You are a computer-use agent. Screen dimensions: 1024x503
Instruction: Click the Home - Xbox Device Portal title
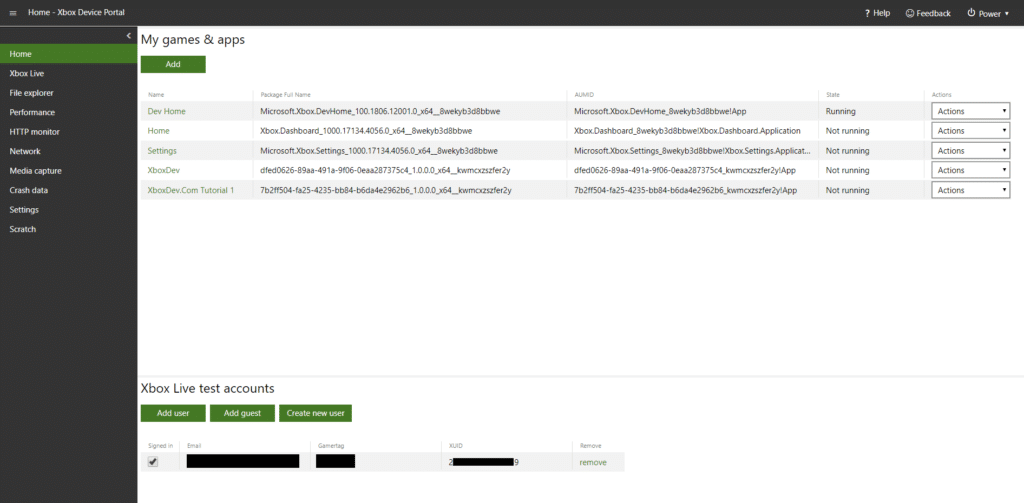[76, 12]
